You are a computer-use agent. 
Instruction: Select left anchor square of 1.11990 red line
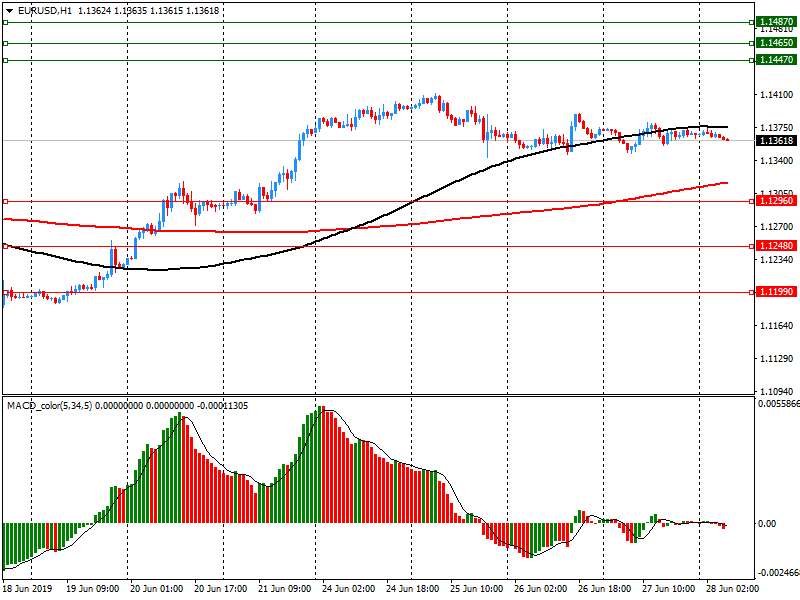(x=6, y=292)
